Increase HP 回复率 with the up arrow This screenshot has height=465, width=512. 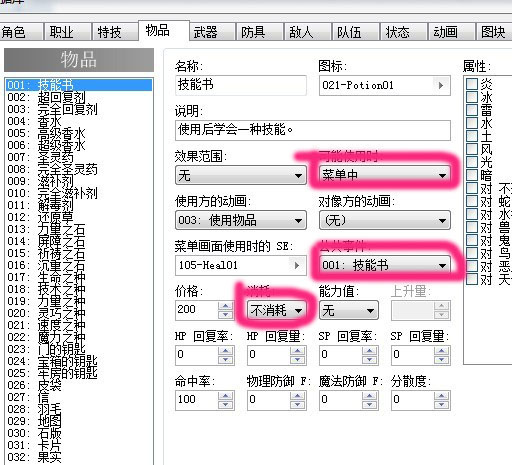[x=226, y=351]
